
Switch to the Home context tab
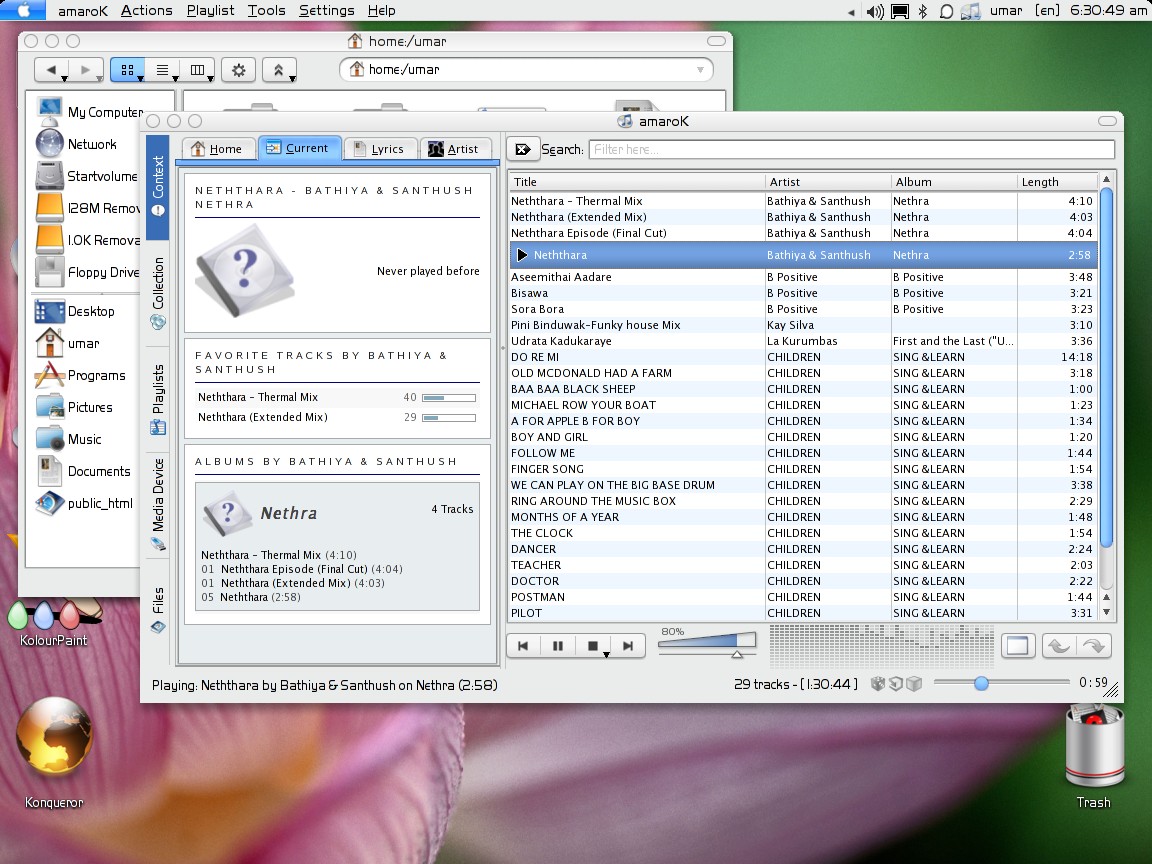click(x=217, y=149)
